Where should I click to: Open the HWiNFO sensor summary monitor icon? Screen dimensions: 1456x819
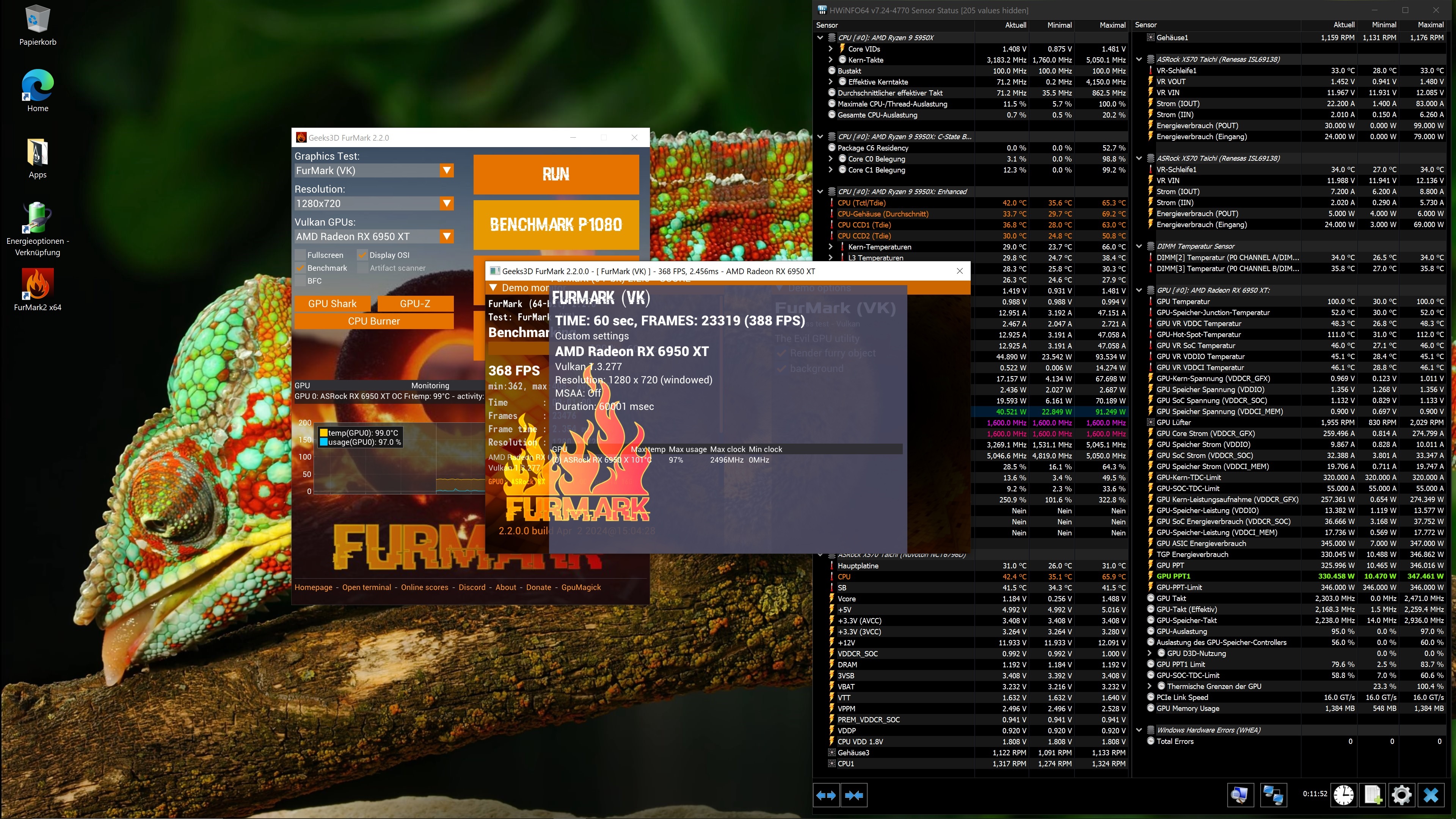(1239, 795)
